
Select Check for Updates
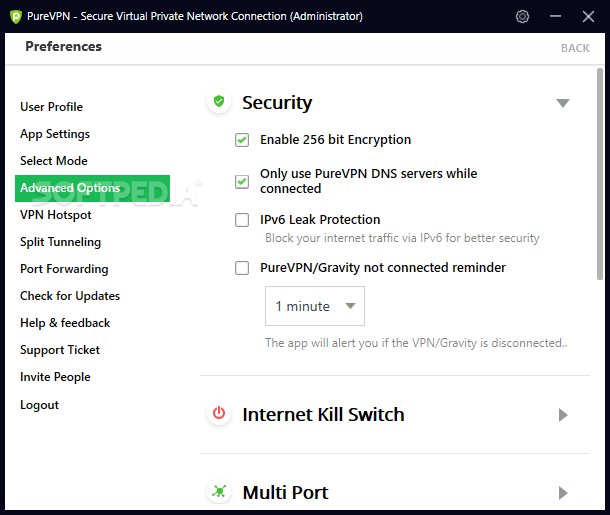[x=70, y=296]
